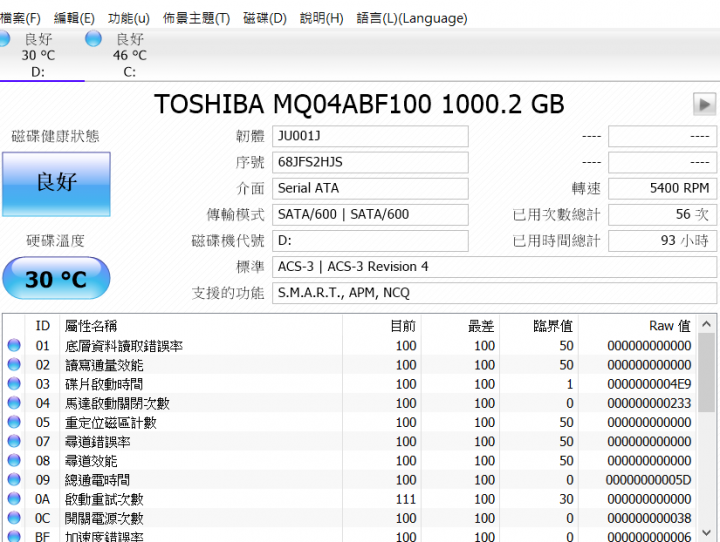720x542 pixels.
Task: Click the scroll up arrow of attribute list
Action: [706, 324]
